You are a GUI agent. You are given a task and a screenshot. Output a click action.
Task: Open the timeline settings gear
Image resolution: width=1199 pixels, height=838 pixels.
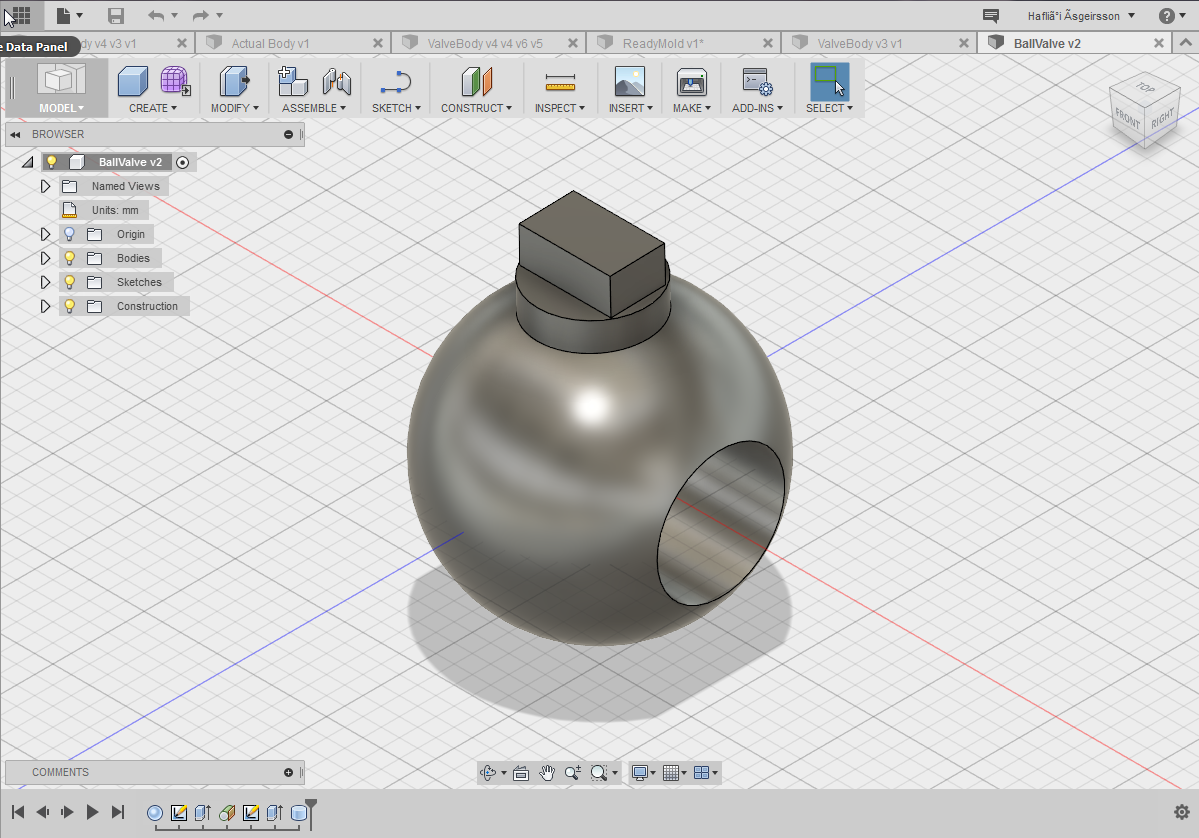pyautogui.click(x=1181, y=812)
